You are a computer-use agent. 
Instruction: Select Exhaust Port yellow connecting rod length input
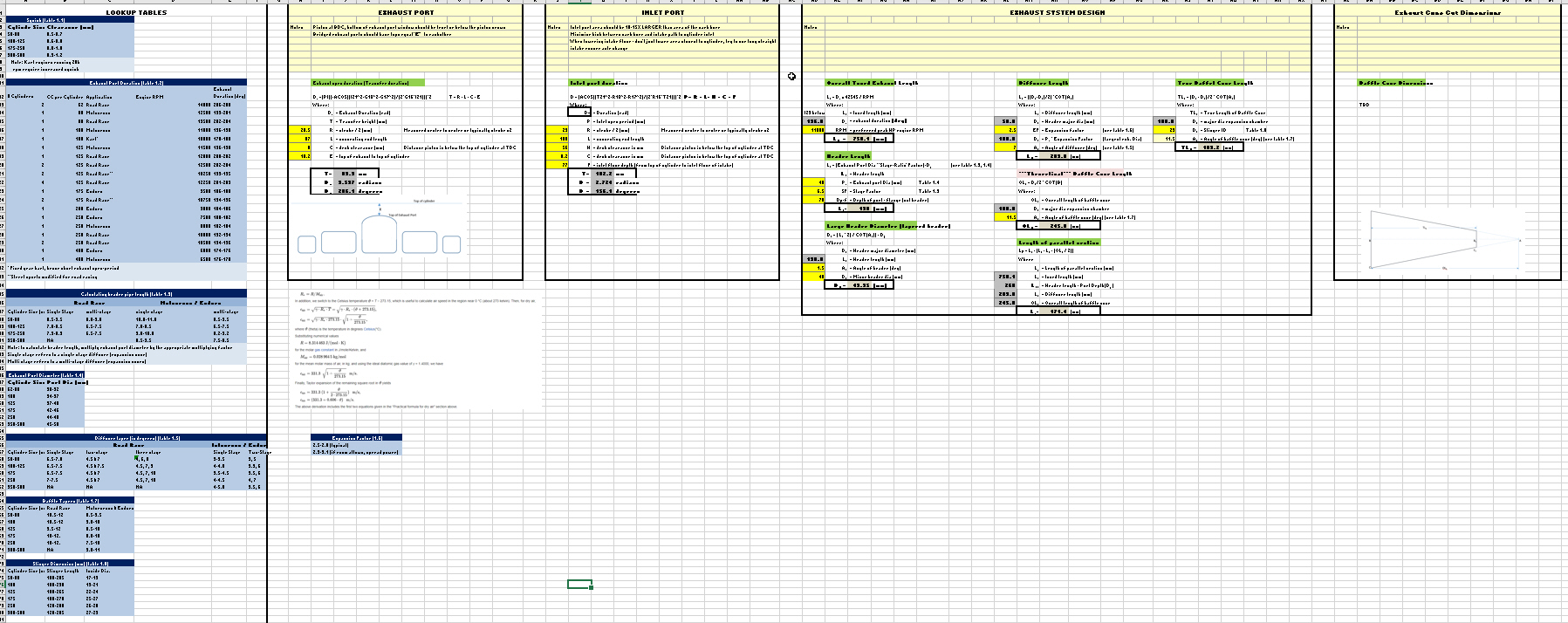[x=300, y=139]
